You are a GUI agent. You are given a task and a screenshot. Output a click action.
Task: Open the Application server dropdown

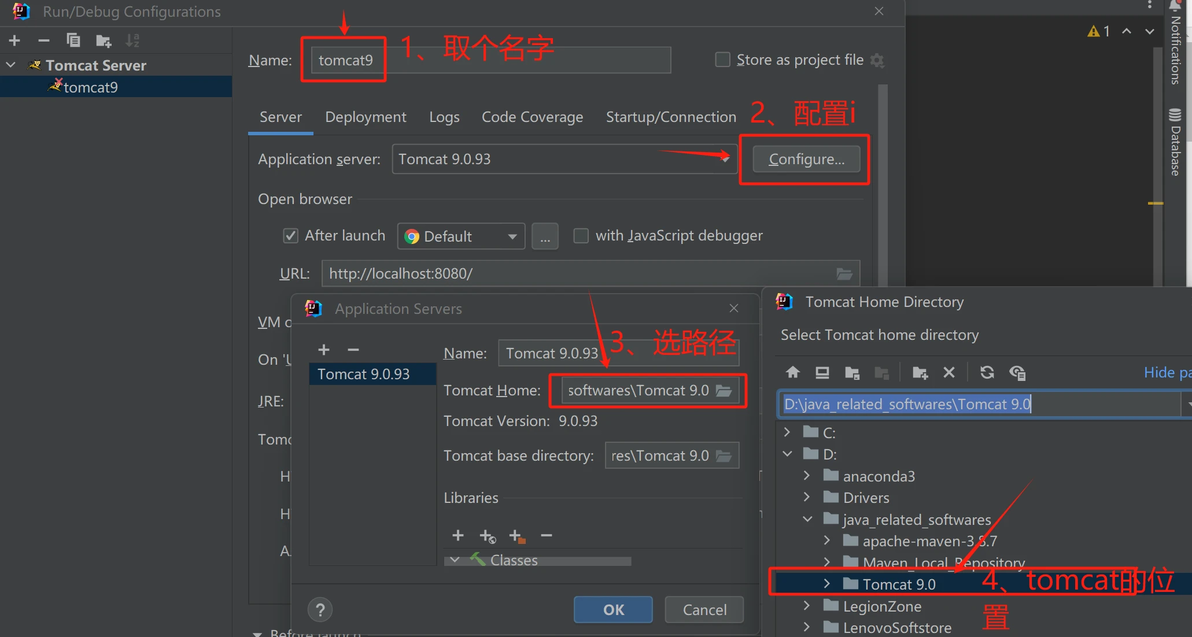click(x=565, y=159)
